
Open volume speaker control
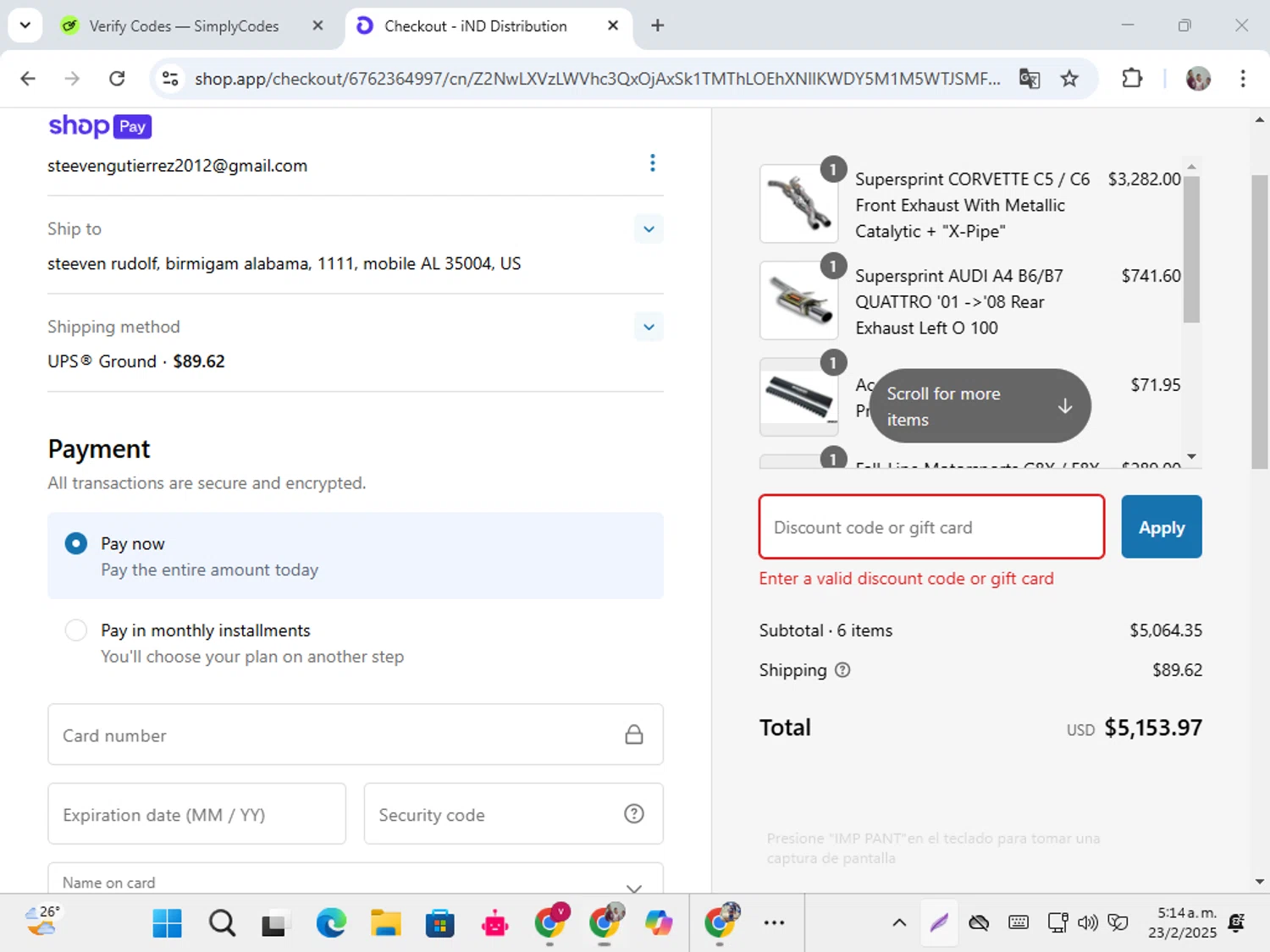pos(1087,923)
